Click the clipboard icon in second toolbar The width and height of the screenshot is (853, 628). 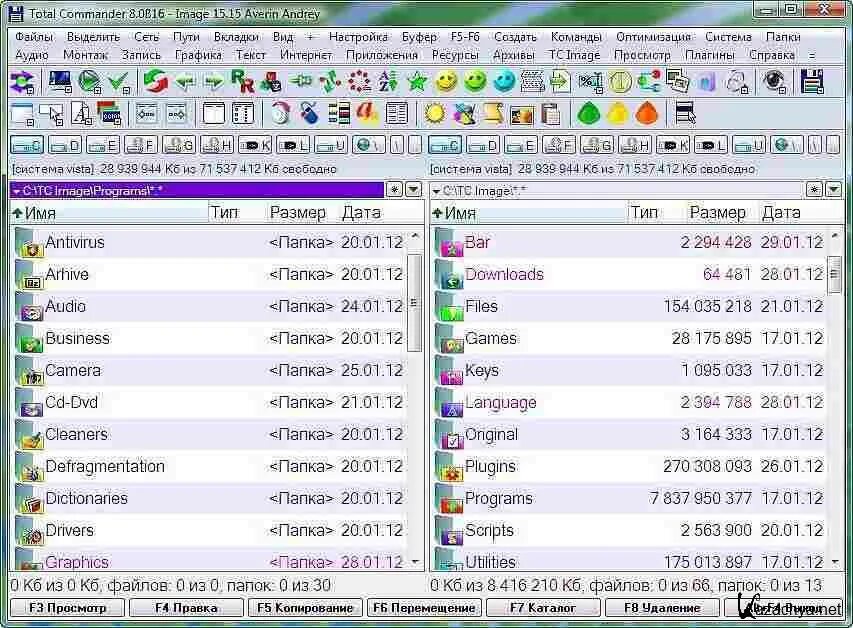(551, 114)
